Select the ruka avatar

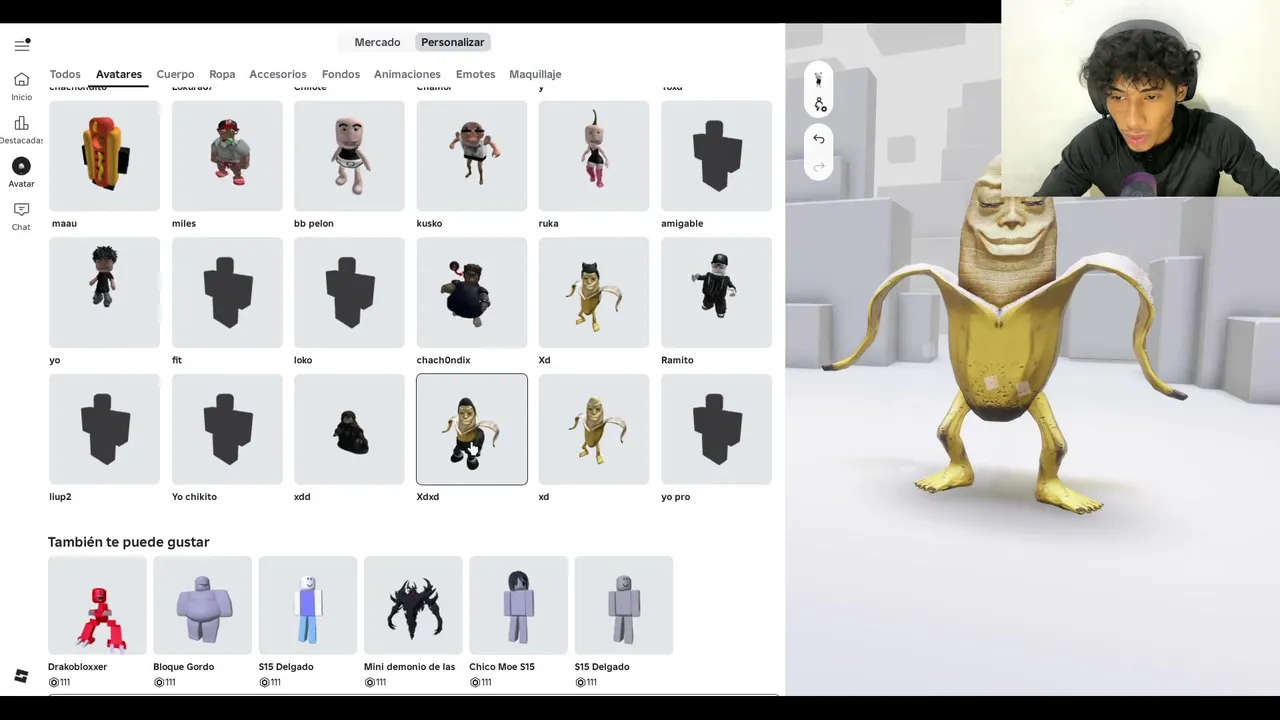[x=594, y=156]
